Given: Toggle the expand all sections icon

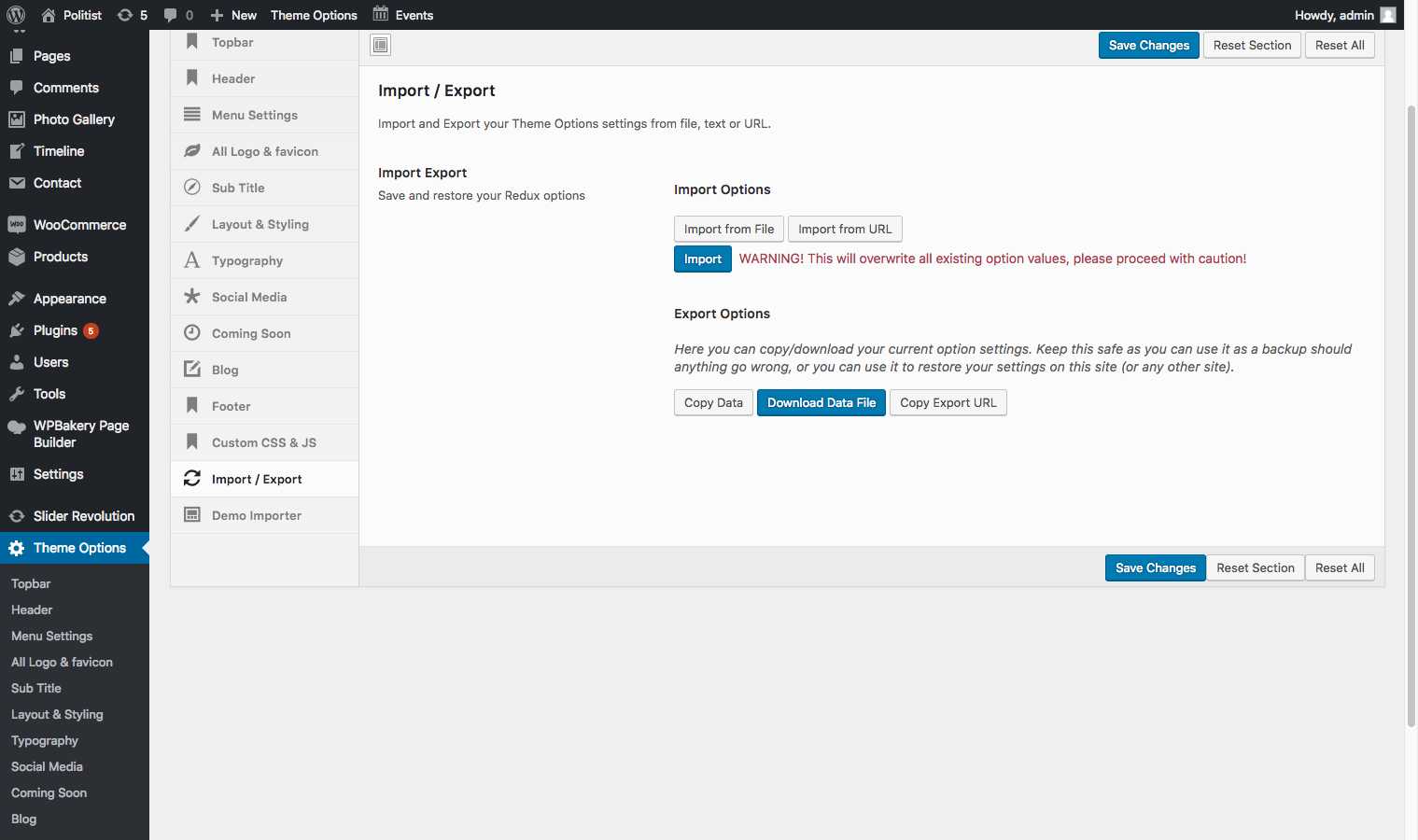Looking at the screenshot, I should coord(381,45).
